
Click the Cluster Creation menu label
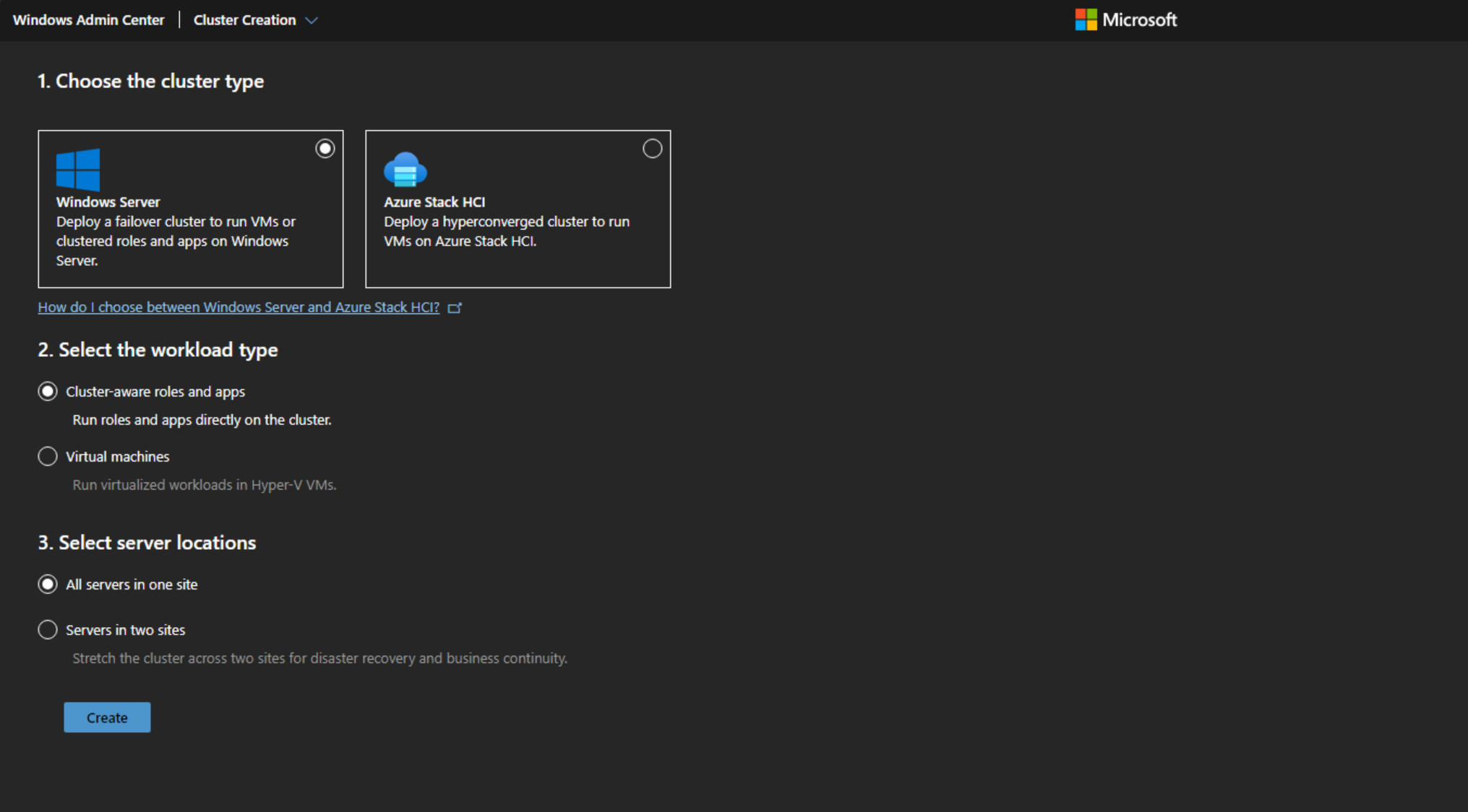245,20
